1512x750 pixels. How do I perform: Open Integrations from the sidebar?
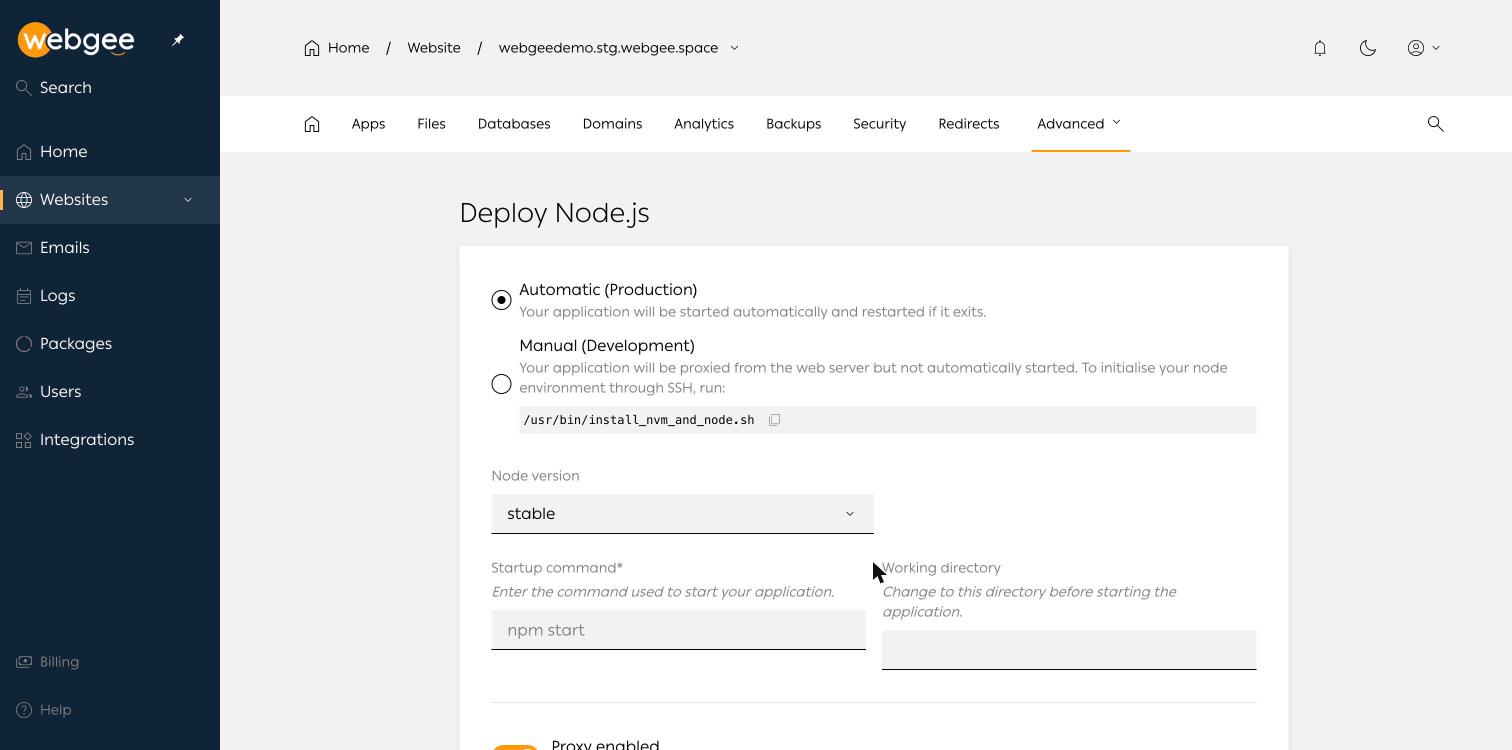87,440
